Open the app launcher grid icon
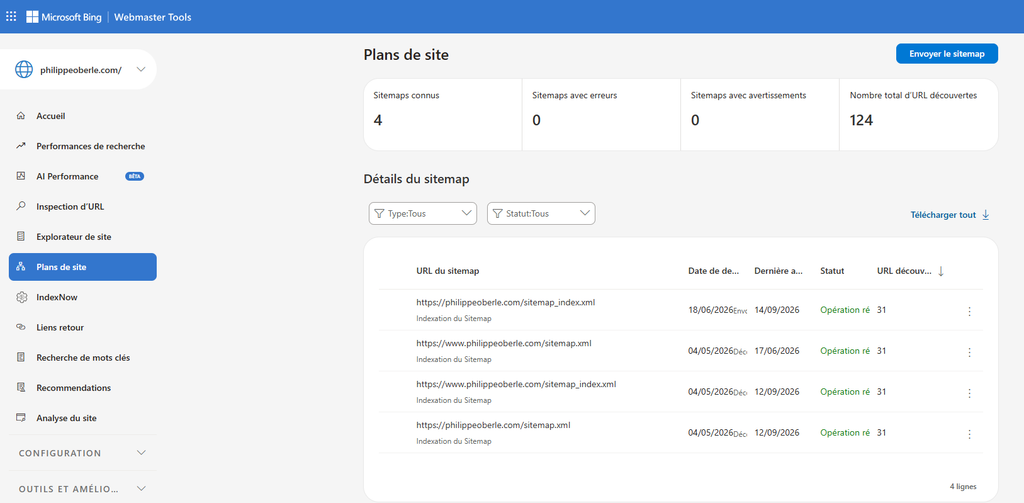The height and width of the screenshot is (503, 1024). (x=11, y=16)
